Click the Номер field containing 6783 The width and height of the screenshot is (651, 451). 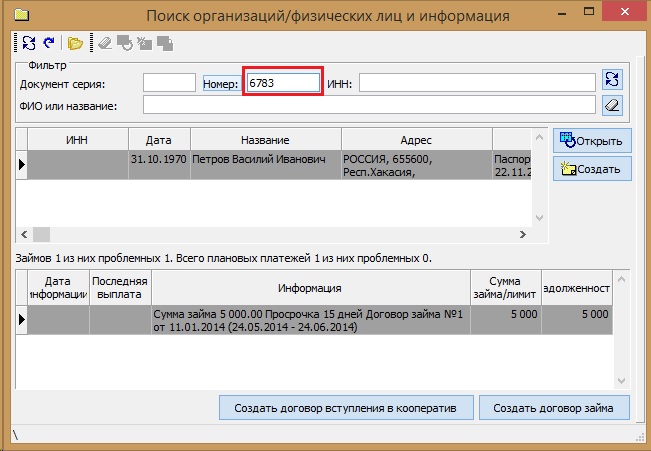tap(283, 83)
